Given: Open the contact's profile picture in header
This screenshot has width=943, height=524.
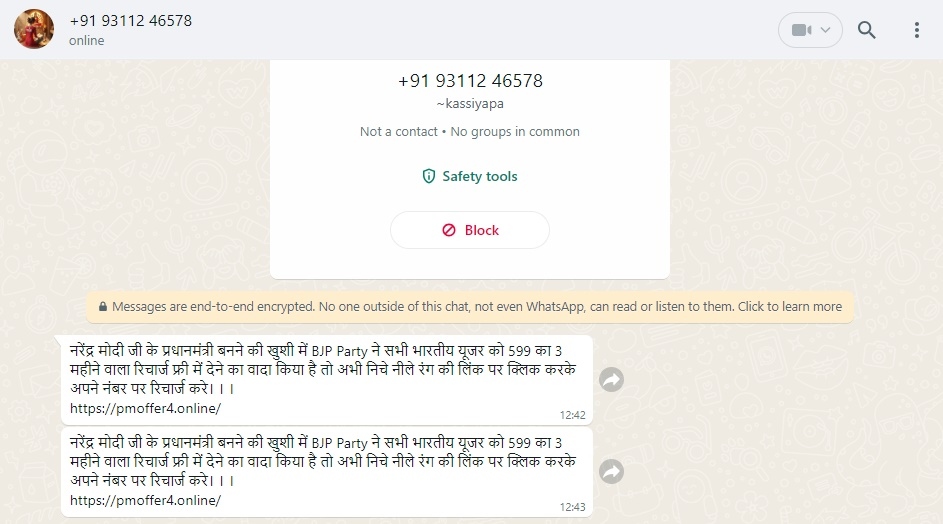Looking at the screenshot, I should (34, 29).
